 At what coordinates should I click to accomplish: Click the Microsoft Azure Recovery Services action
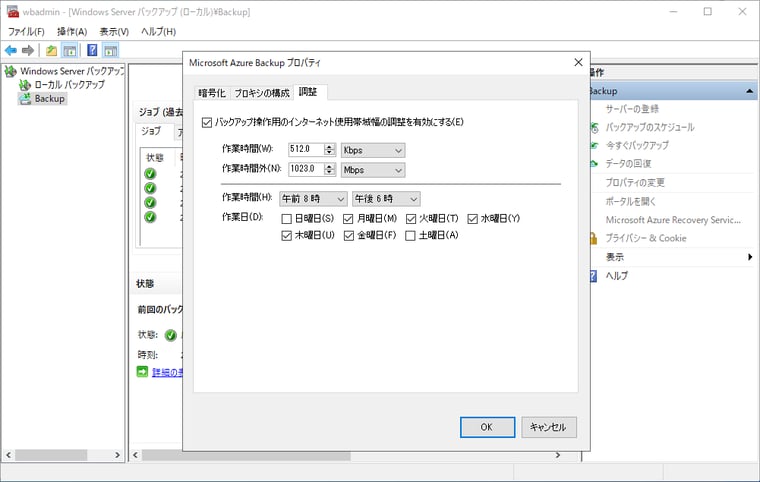[673, 220]
